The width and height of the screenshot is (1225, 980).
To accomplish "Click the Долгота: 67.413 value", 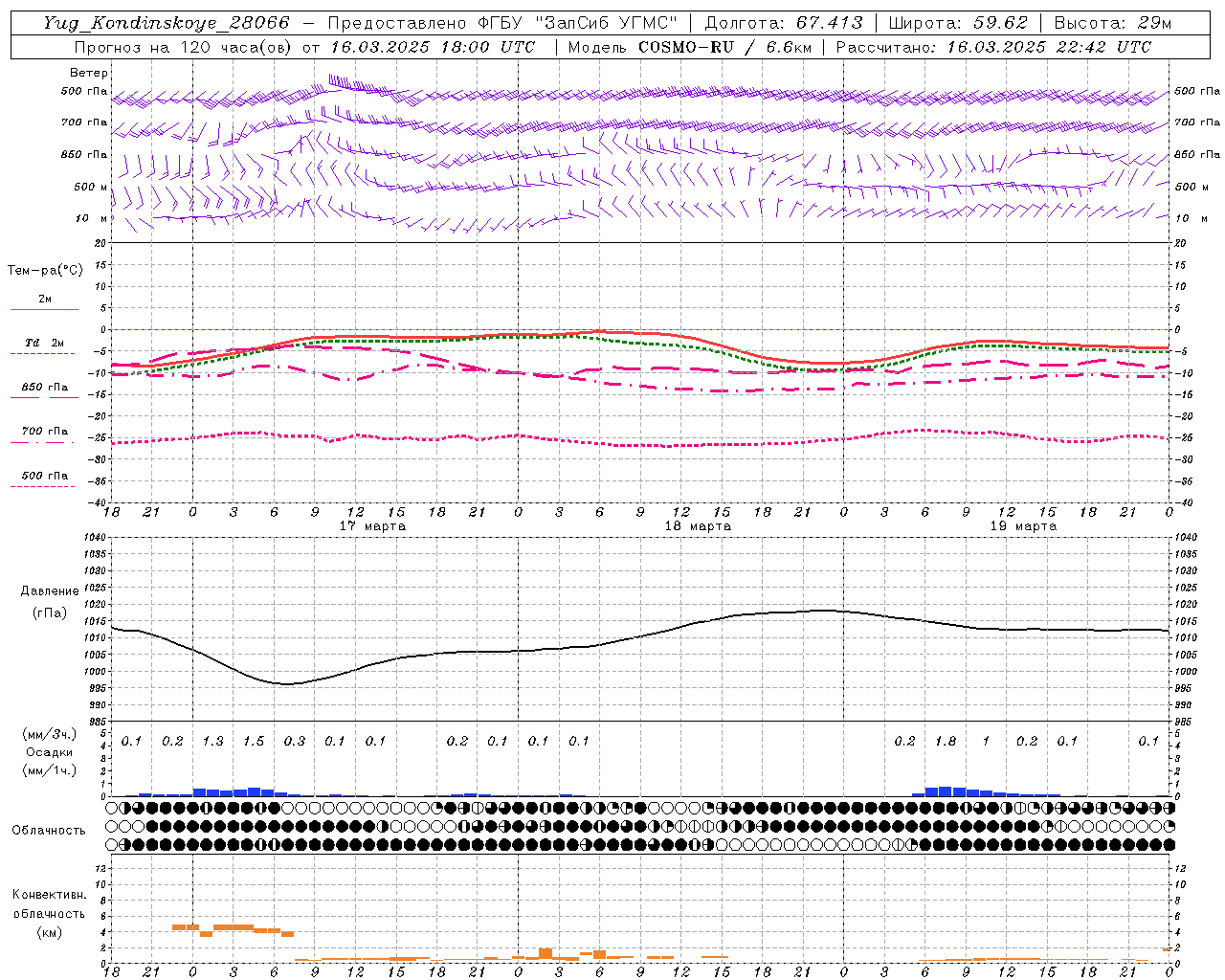I will [x=784, y=23].
